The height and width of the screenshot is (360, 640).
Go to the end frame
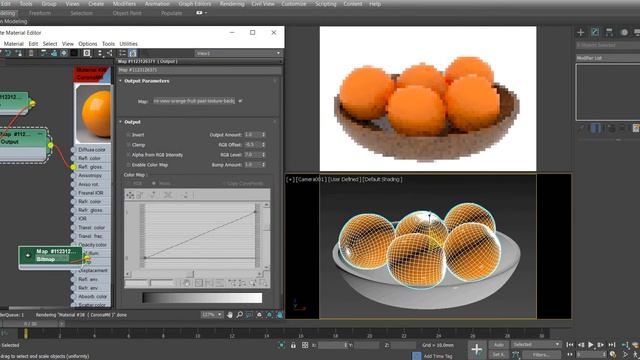(611, 345)
